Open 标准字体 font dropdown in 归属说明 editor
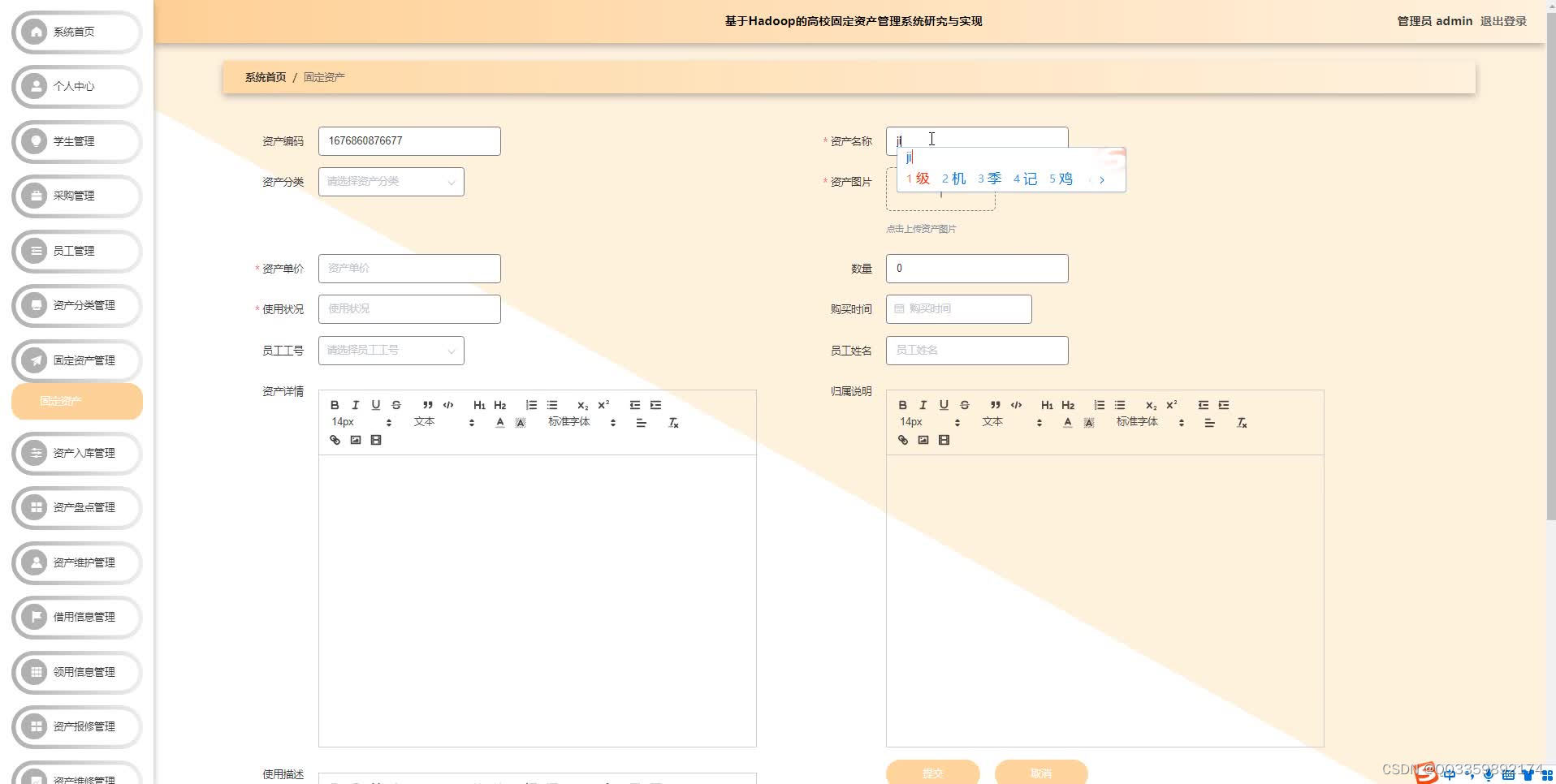 pos(1150,422)
